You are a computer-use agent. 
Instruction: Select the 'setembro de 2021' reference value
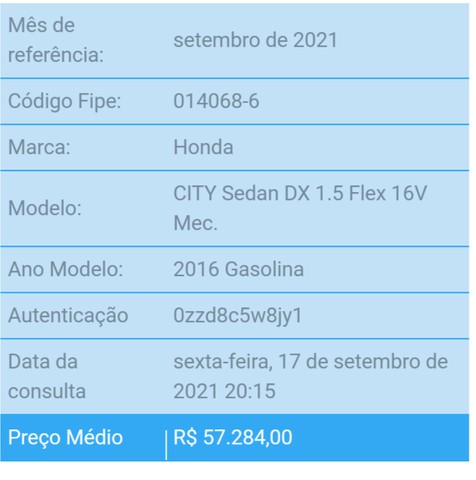click(x=256, y=40)
